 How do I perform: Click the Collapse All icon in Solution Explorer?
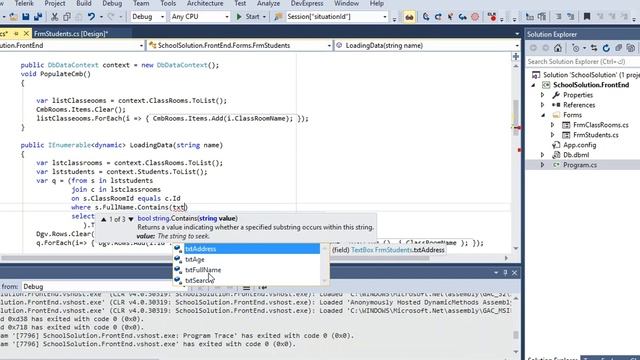coord(618,48)
